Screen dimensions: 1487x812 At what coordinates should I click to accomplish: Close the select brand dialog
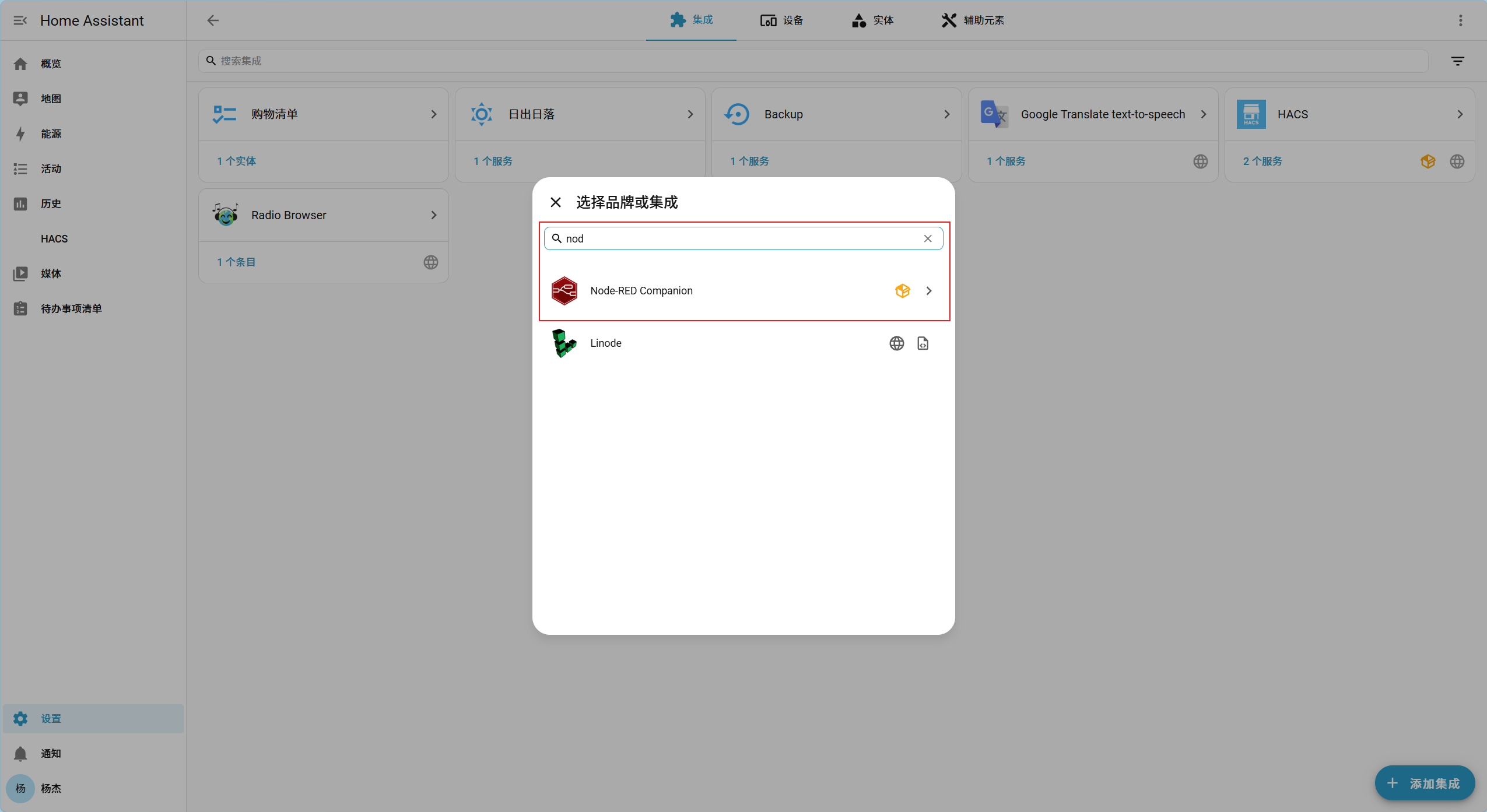point(555,202)
